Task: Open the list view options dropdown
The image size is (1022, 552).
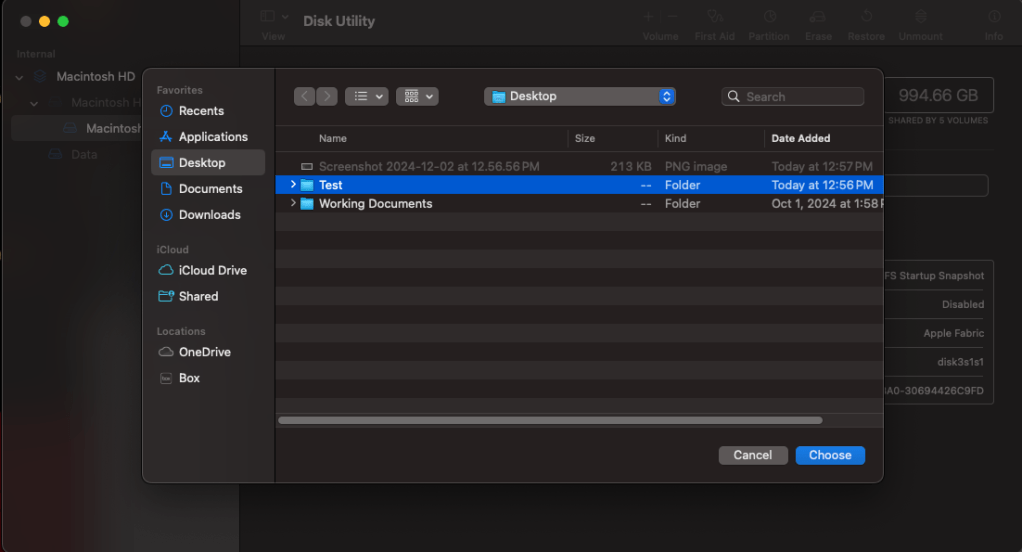Action: pyautogui.click(x=366, y=96)
